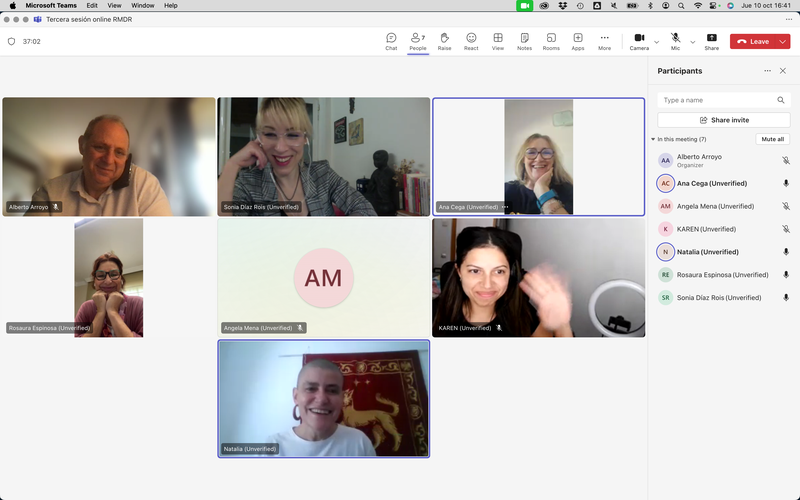The width and height of the screenshot is (800, 500).
Task: Open the View menu in menu bar
Action: click(114, 5)
